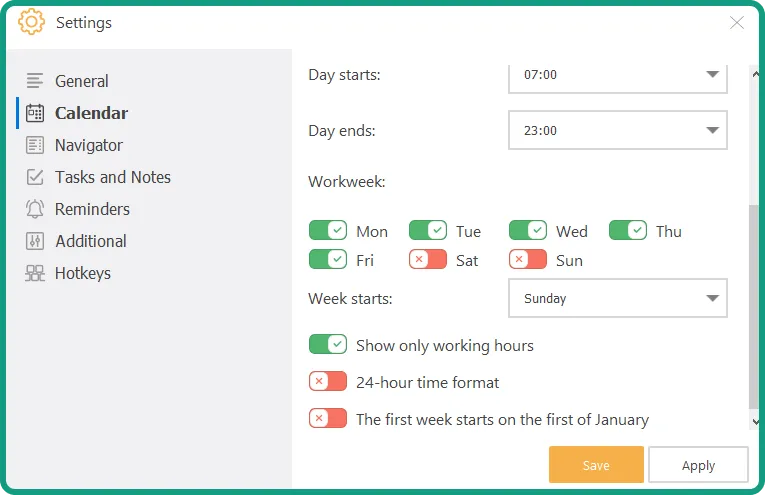Expand the Day ends time dropdown
Viewport: 765px width, 495px height.
pyautogui.click(x=617, y=130)
